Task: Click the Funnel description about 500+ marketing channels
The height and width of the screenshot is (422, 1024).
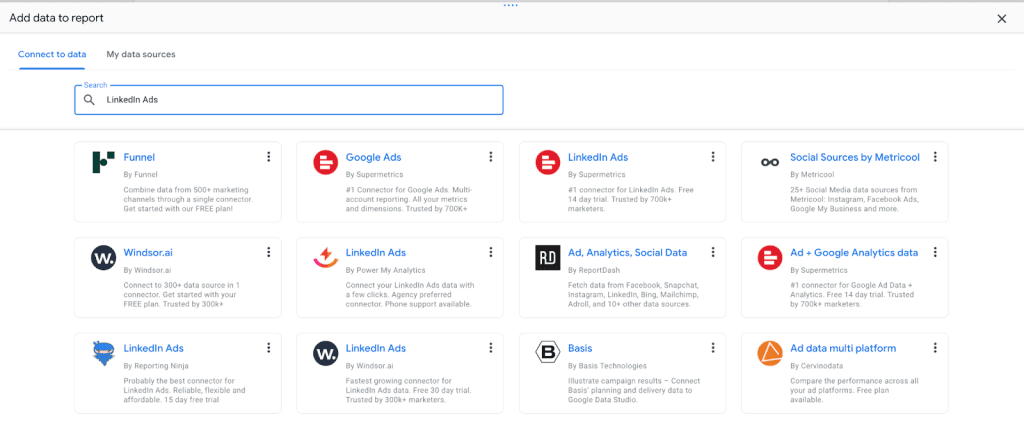Action: [x=189, y=199]
